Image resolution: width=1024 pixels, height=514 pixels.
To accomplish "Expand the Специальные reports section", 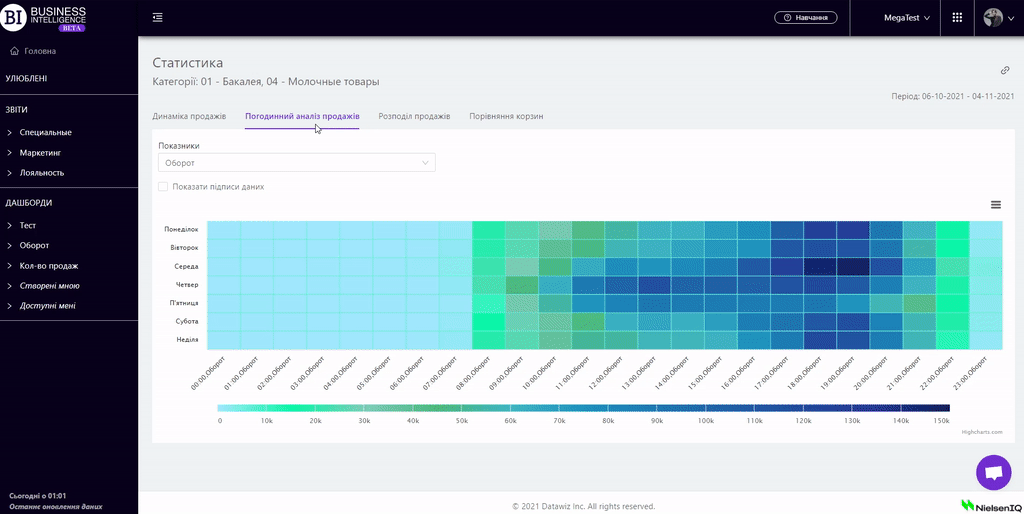I will [45, 132].
